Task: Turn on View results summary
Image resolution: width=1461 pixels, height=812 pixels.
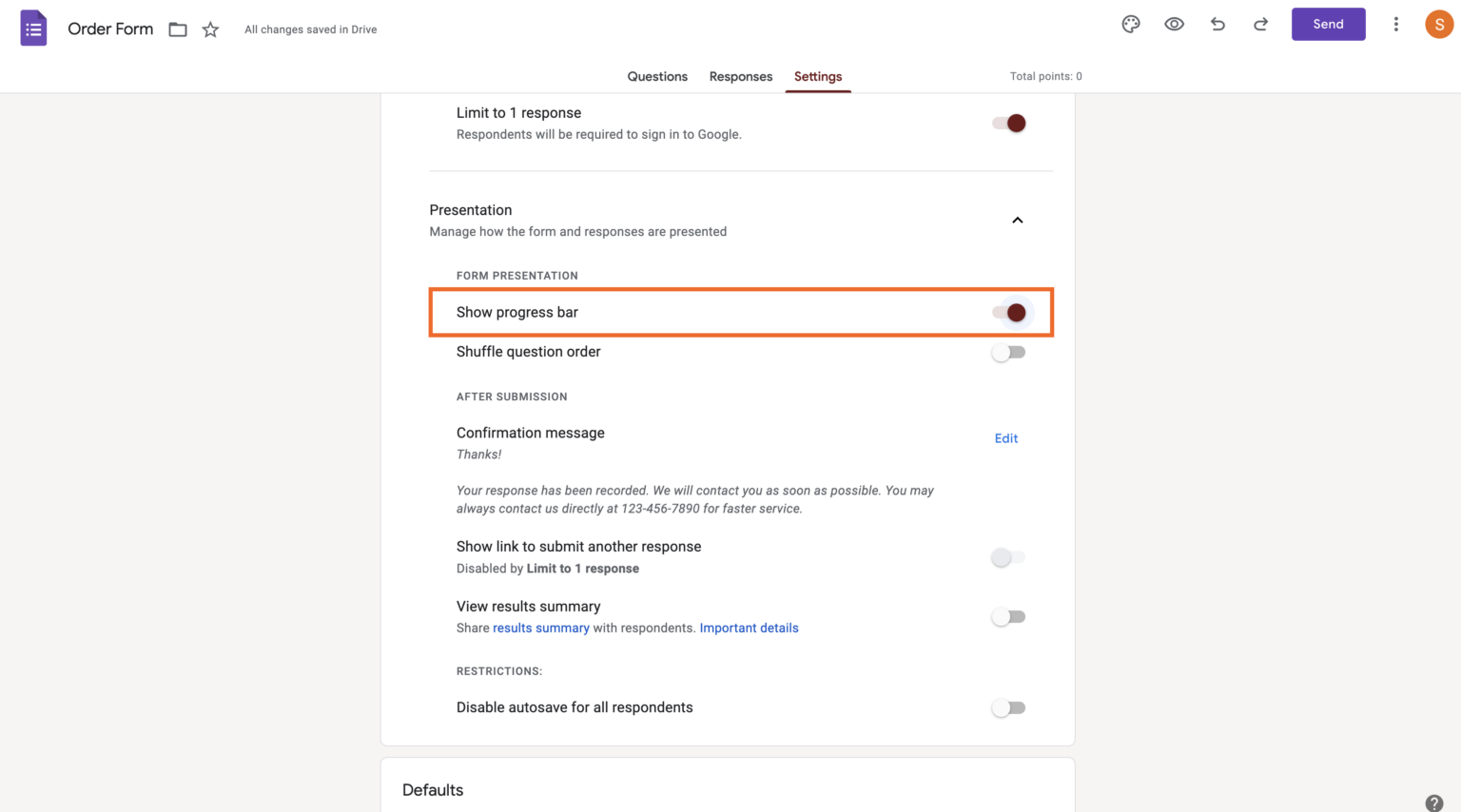Action: tap(1008, 616)
